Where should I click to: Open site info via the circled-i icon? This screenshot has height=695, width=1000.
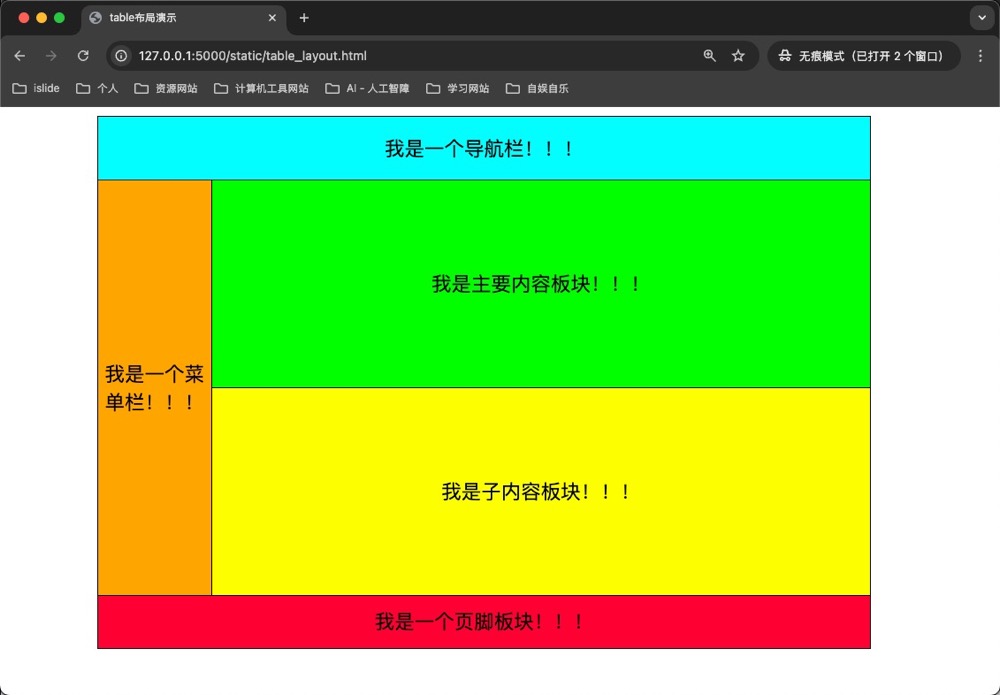point(120,56)
